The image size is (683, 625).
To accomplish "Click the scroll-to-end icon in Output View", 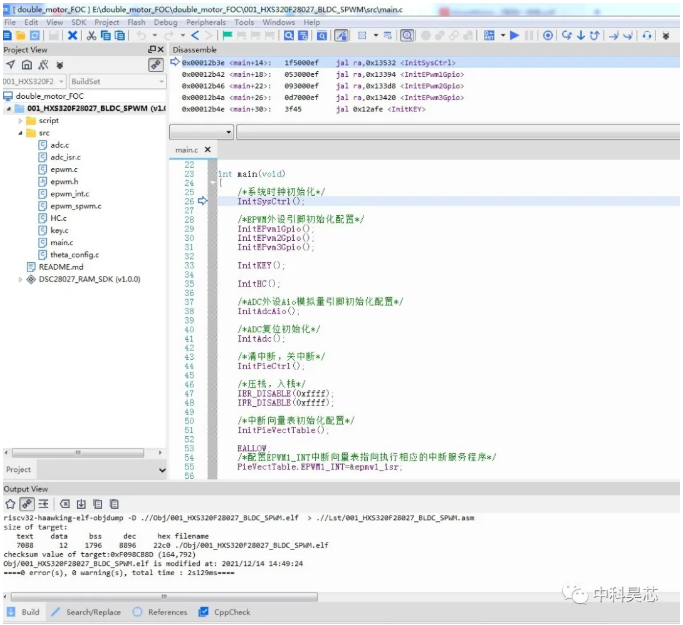I will [x=81, y=504].
